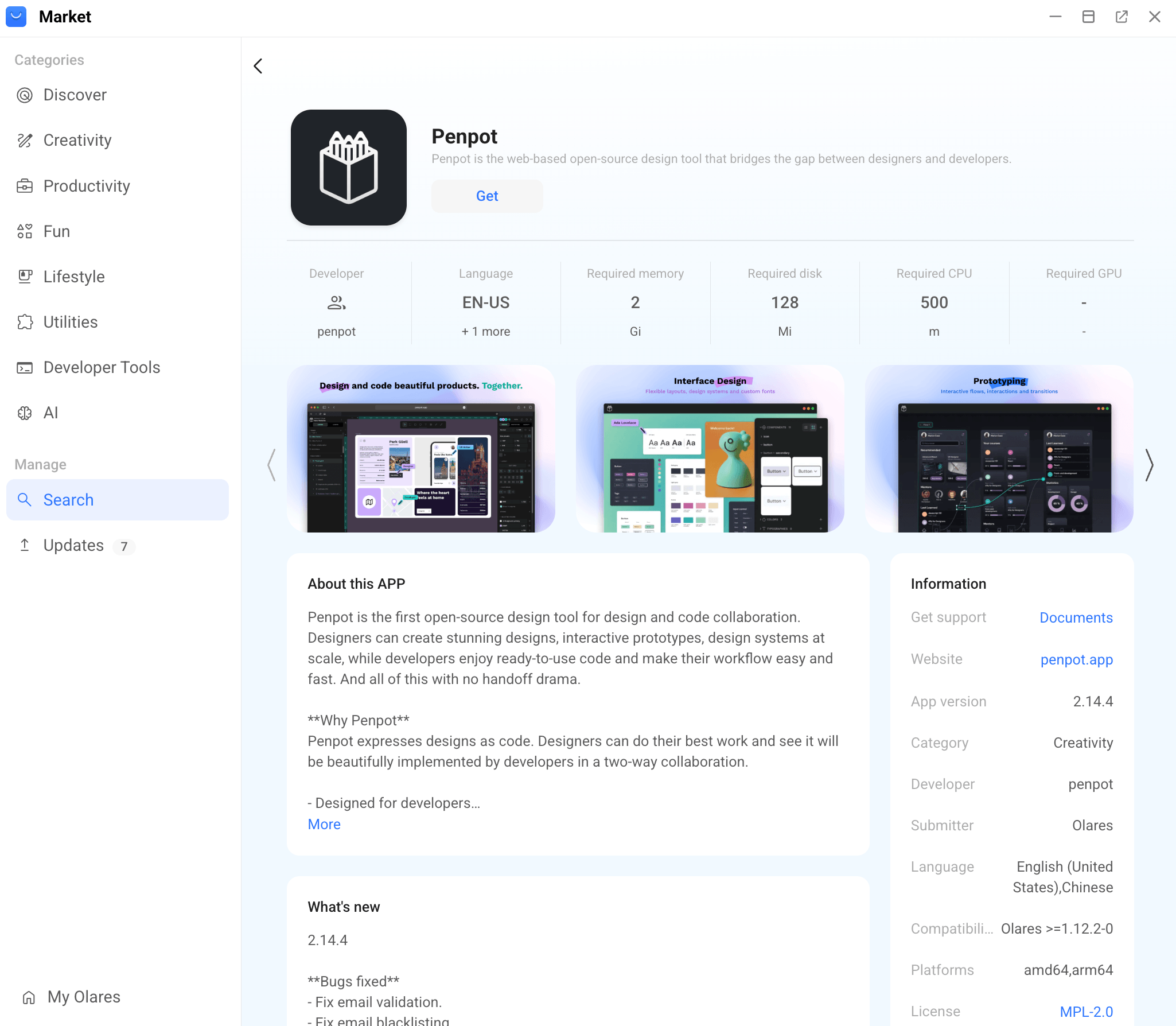Open the Developer Tools category
The image size is (1176, 1026).
(x=118, y=368)
